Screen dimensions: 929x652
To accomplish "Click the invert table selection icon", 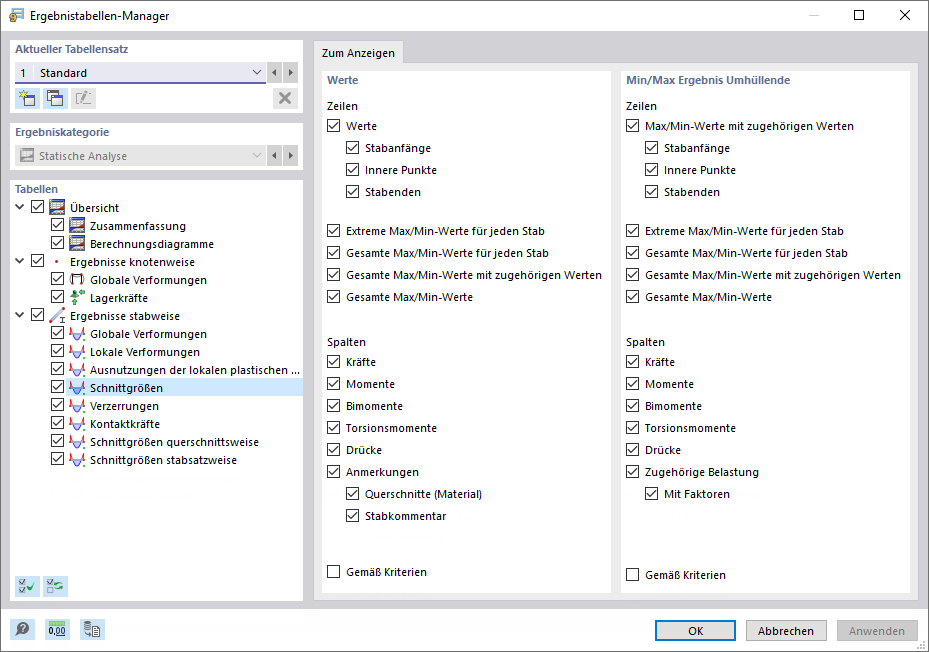I will 55,587.
